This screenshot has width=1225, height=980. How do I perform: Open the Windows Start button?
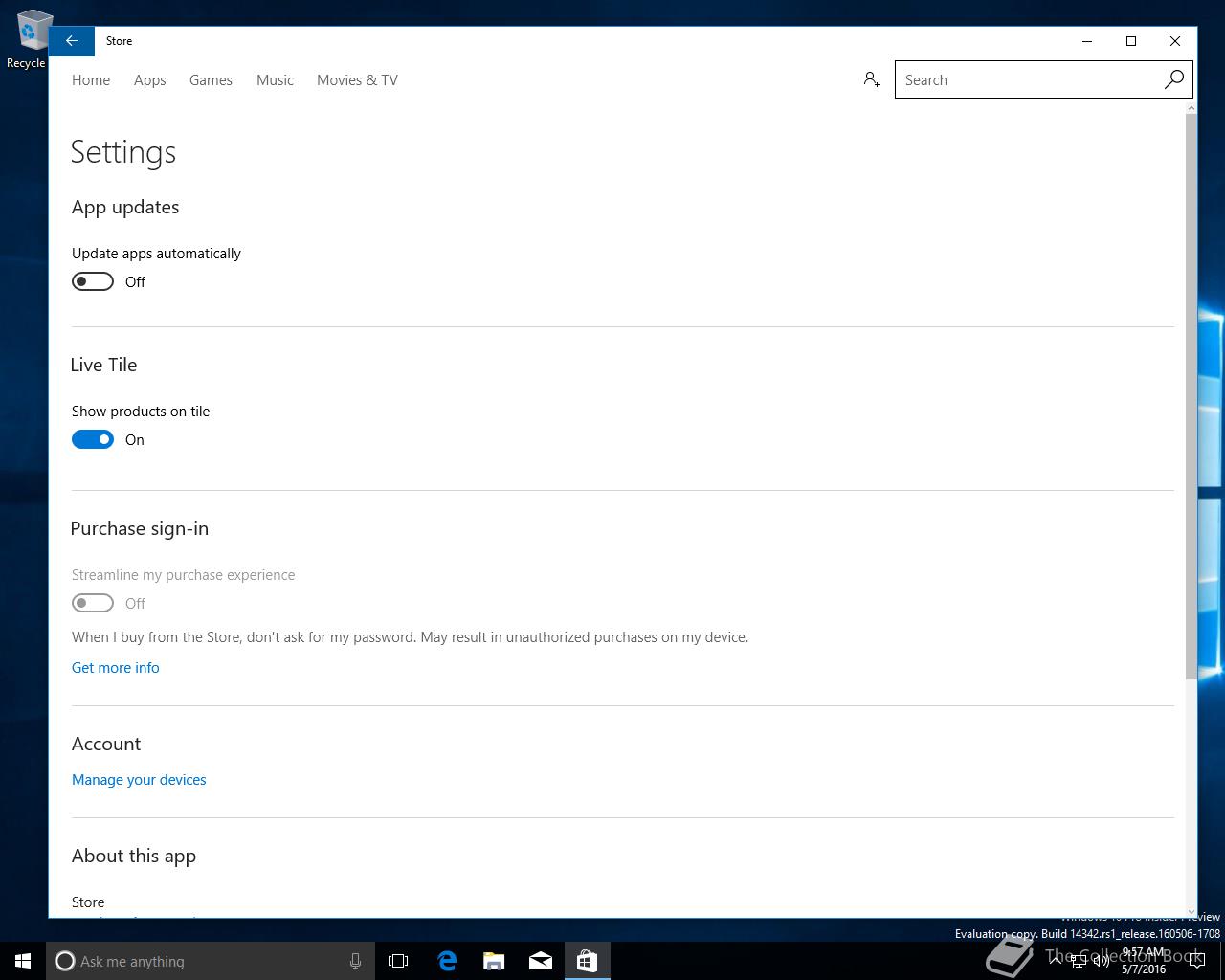pyautogui.click(x=23, y=961)
